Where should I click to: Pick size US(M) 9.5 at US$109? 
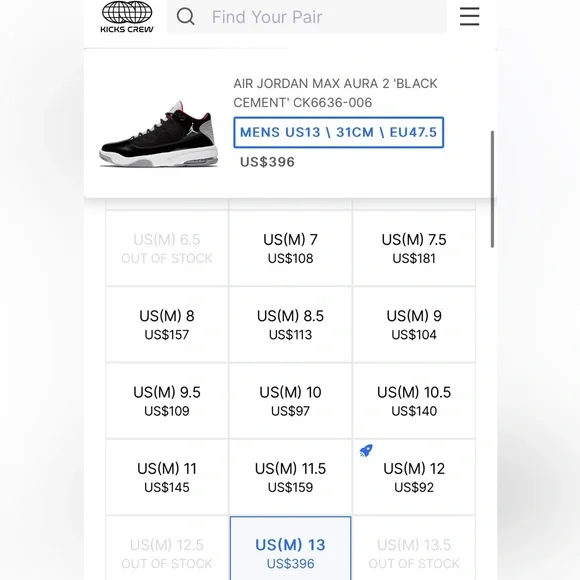click(167, 401)
